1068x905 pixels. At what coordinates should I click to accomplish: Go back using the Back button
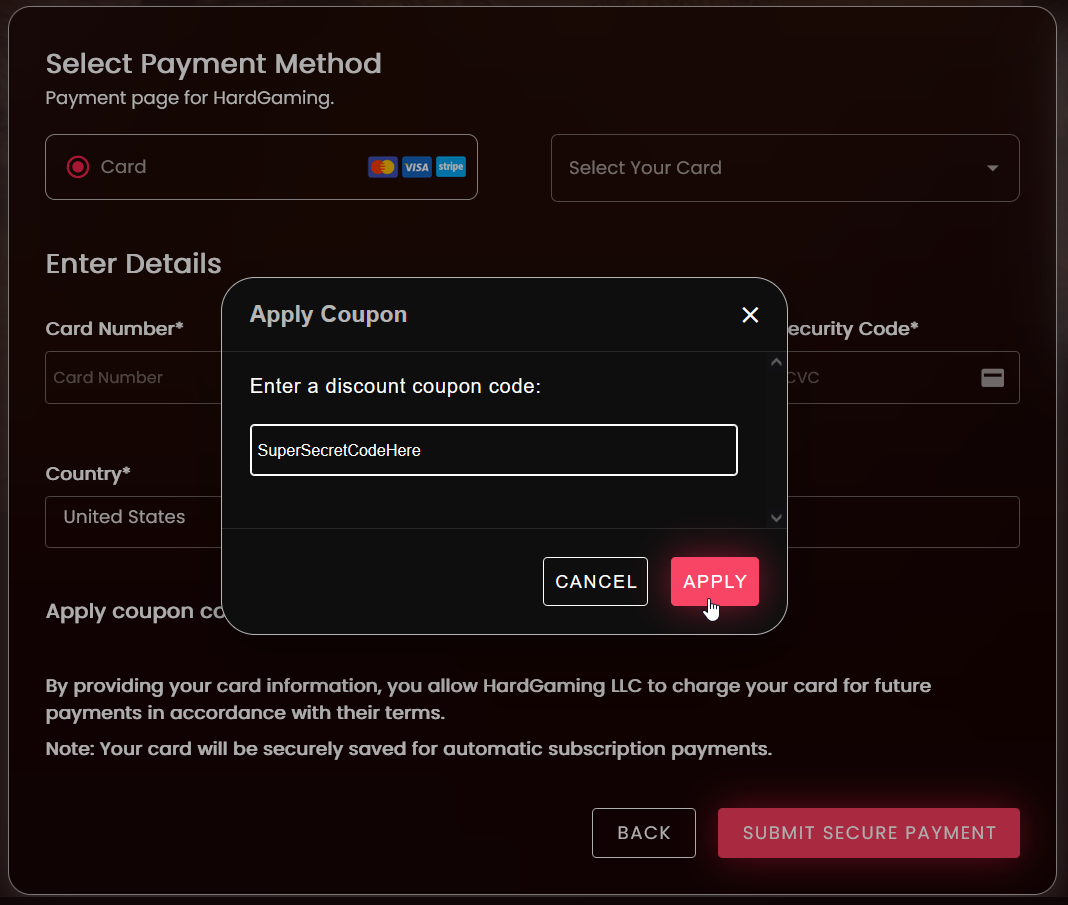coord(643,833)
